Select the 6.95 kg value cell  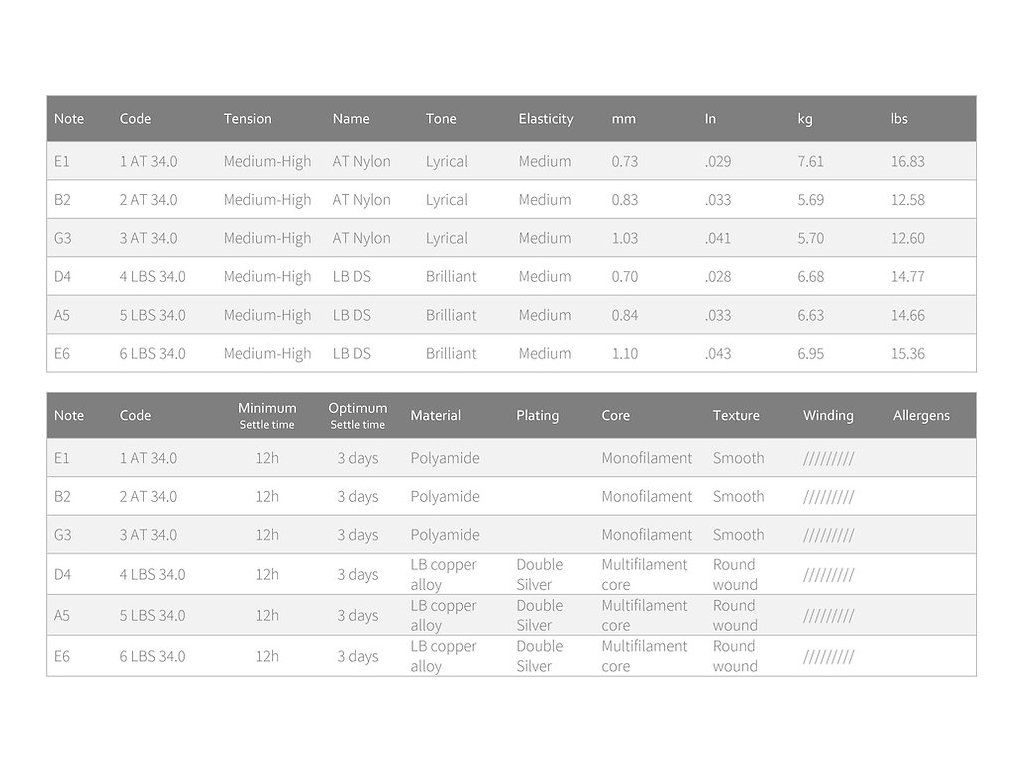[x=810, y=353]
